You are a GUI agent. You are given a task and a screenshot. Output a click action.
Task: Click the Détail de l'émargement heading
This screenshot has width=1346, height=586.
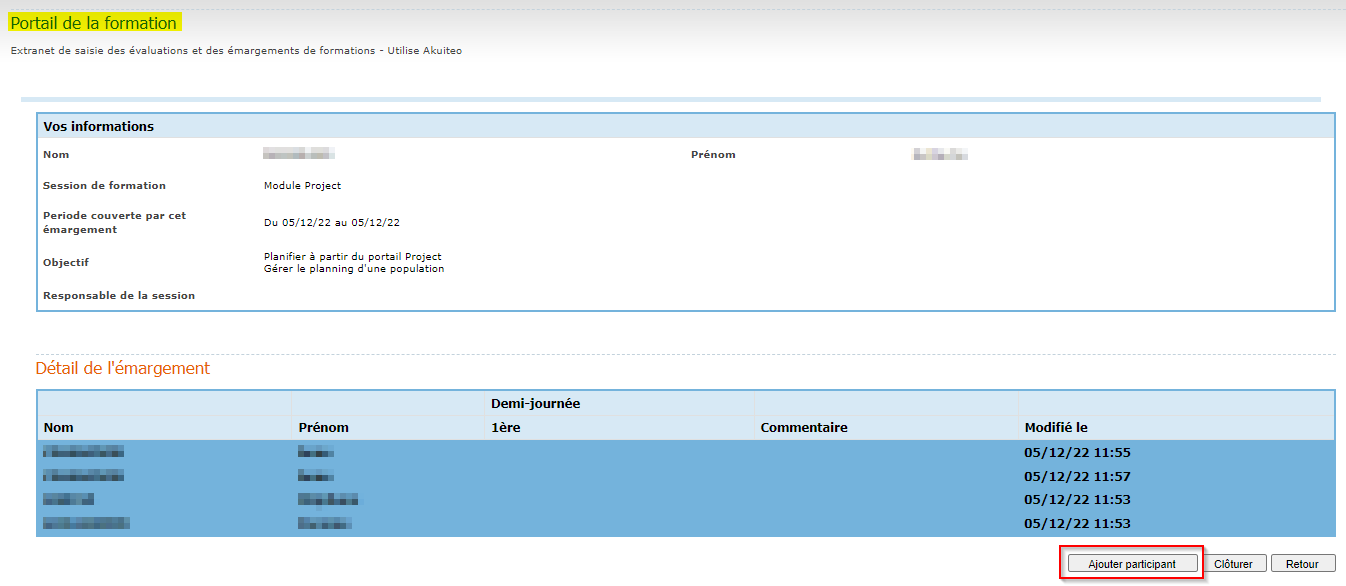pos(123,368)
